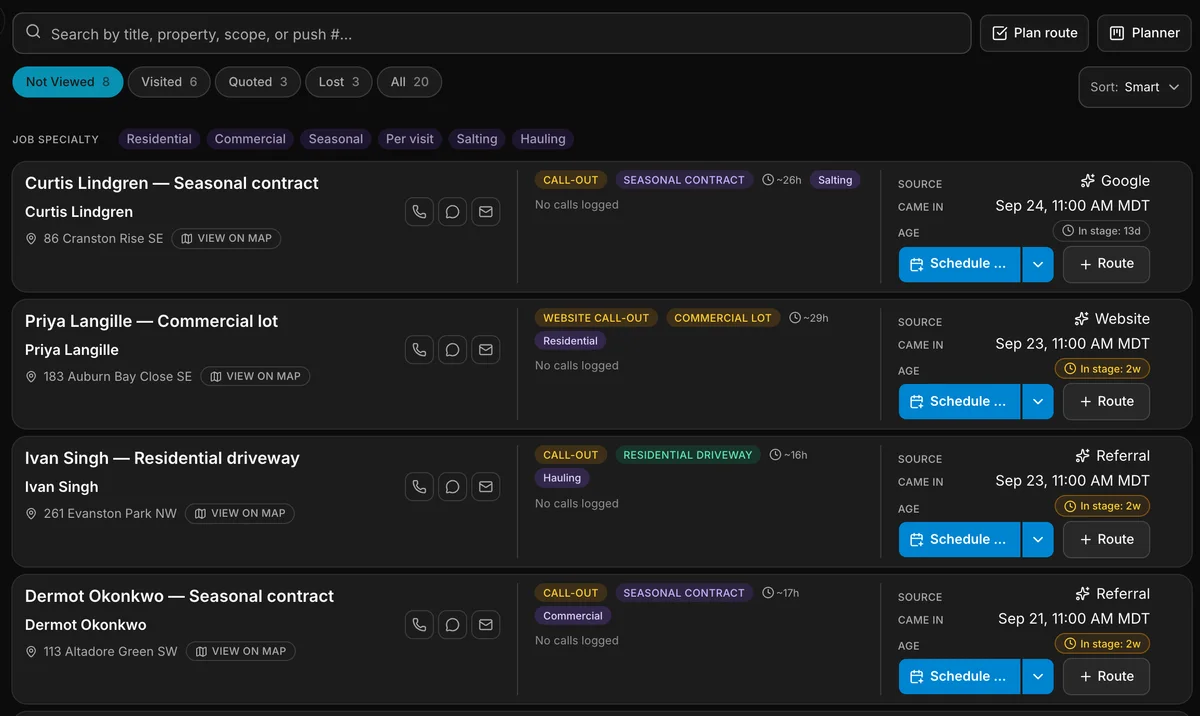
Task: Open message chat for Curtis Lindgren
Action: (x=452, y=212)
